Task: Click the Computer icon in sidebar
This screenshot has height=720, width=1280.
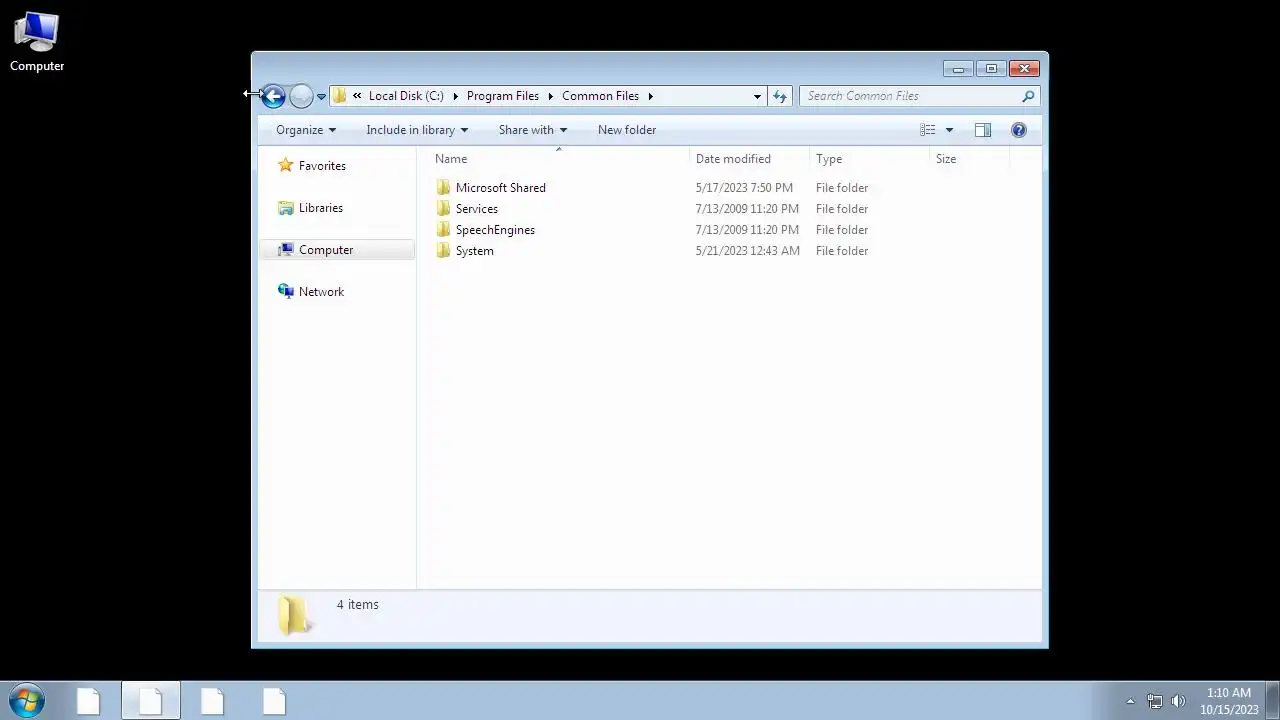Action: pos(286,250)
